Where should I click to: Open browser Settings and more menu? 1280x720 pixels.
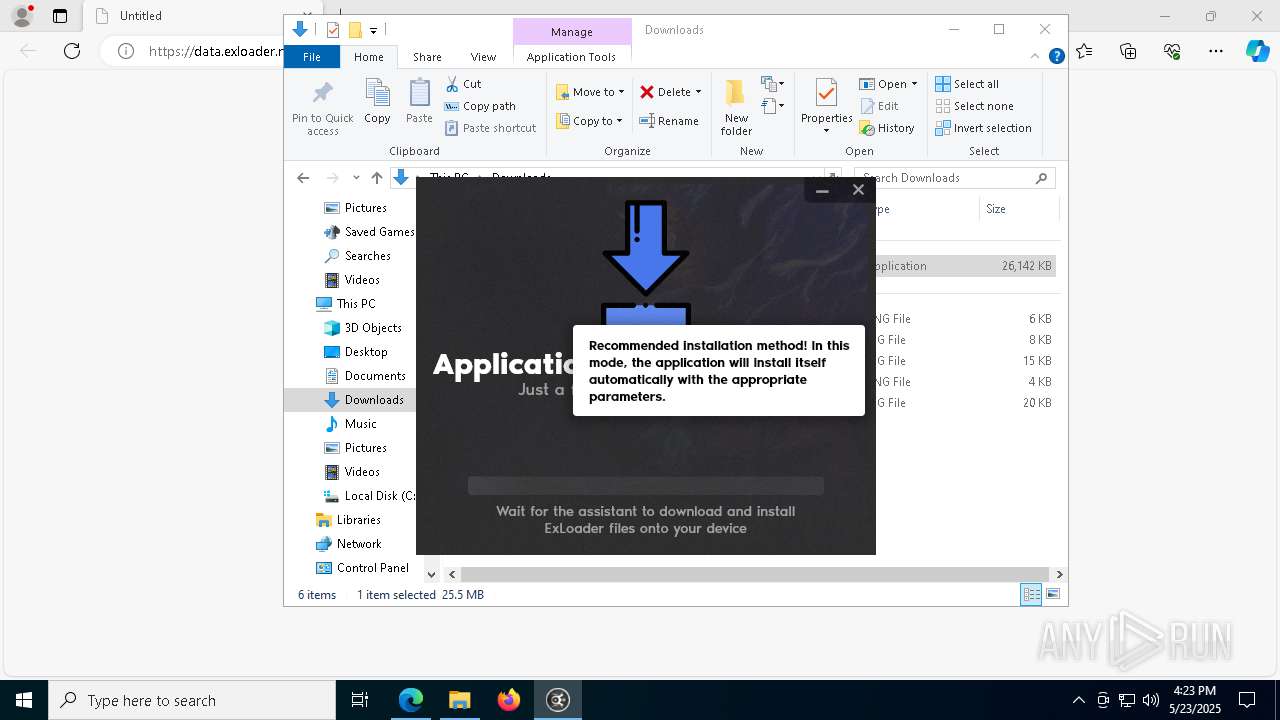(x=1215, y=51)
